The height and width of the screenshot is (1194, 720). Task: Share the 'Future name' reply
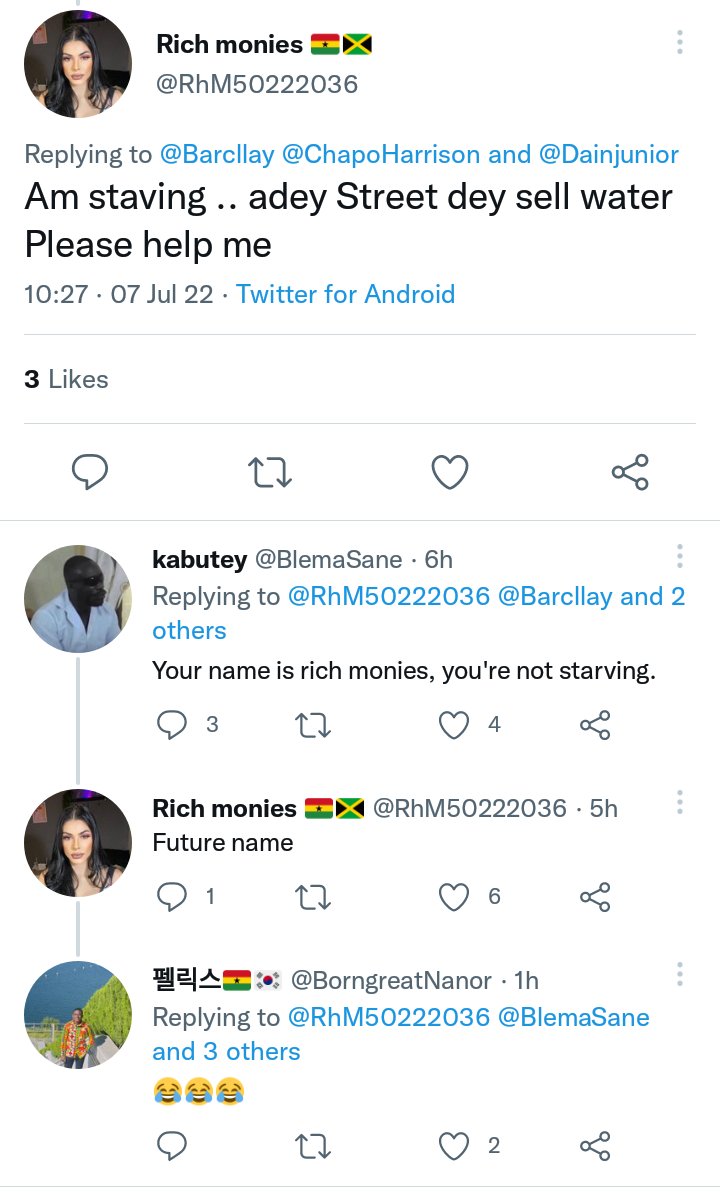595,897
